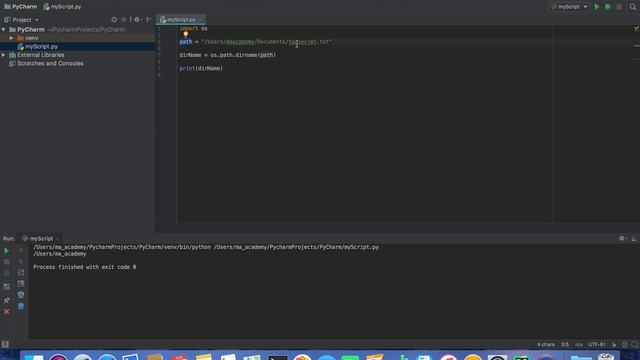Click the line separator 'n/a' status entry
Image resolution: width=640 pixels, height=360 pixels.
coord(579,345)
